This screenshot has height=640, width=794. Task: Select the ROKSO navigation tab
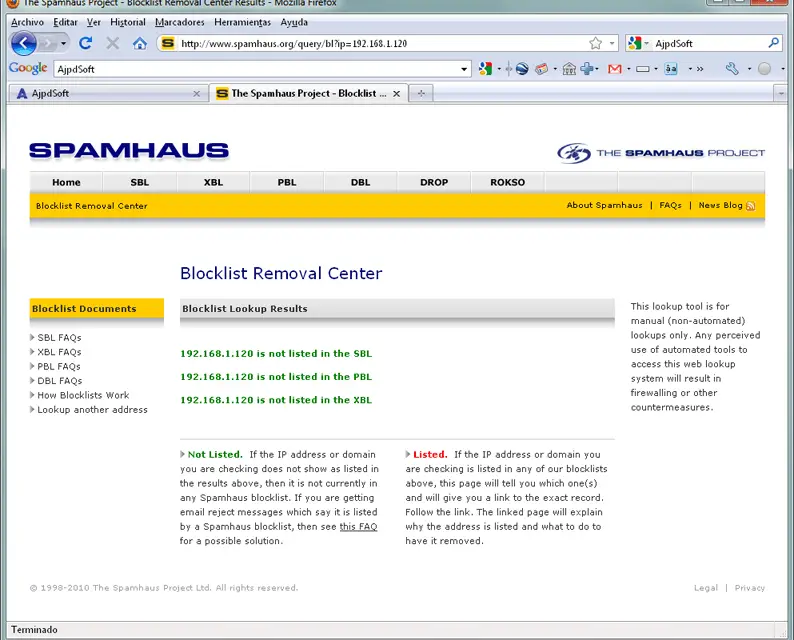pyautogui.click(x=507, y=182)
